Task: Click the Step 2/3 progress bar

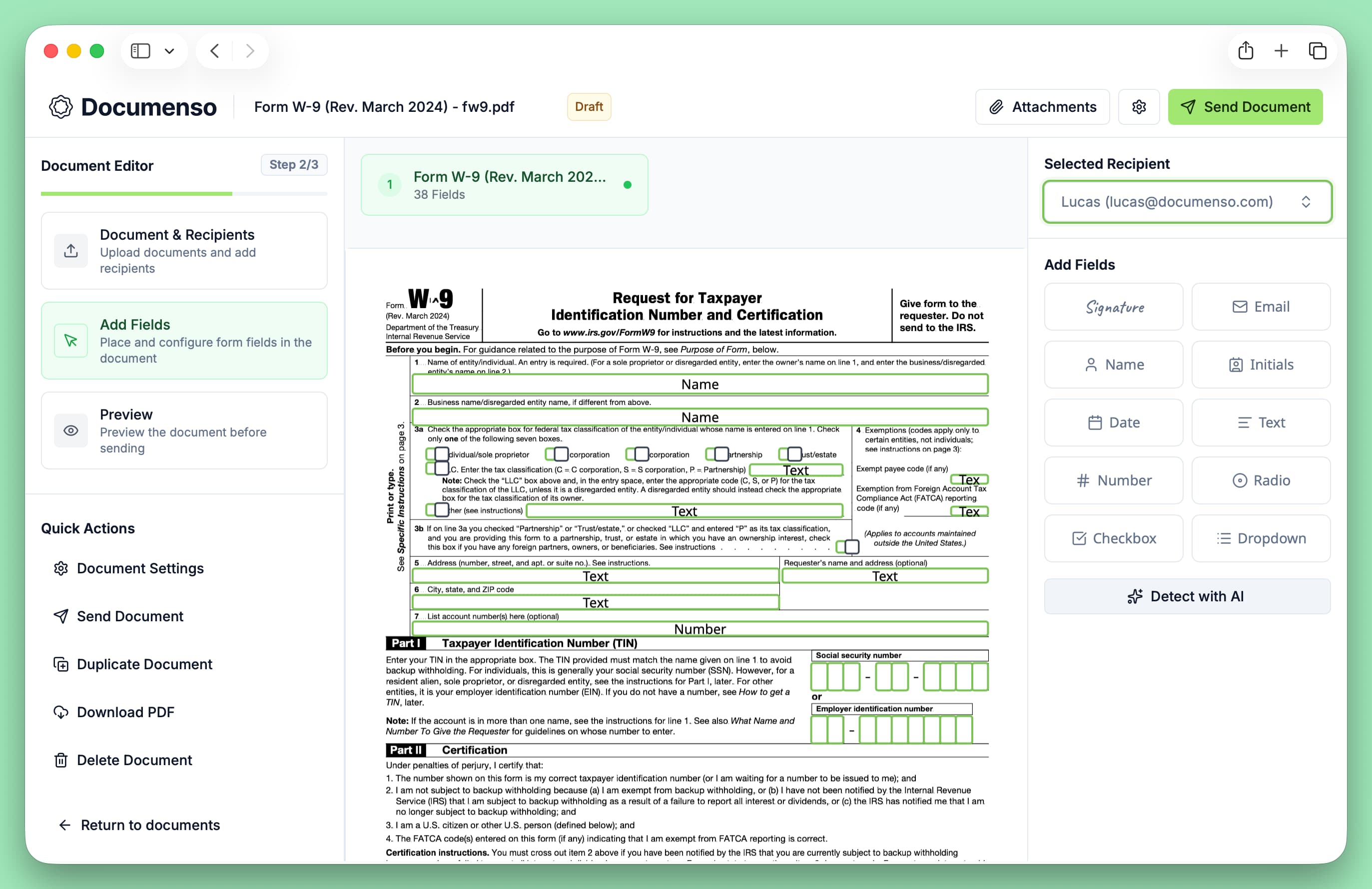Action: pos(184,194)
